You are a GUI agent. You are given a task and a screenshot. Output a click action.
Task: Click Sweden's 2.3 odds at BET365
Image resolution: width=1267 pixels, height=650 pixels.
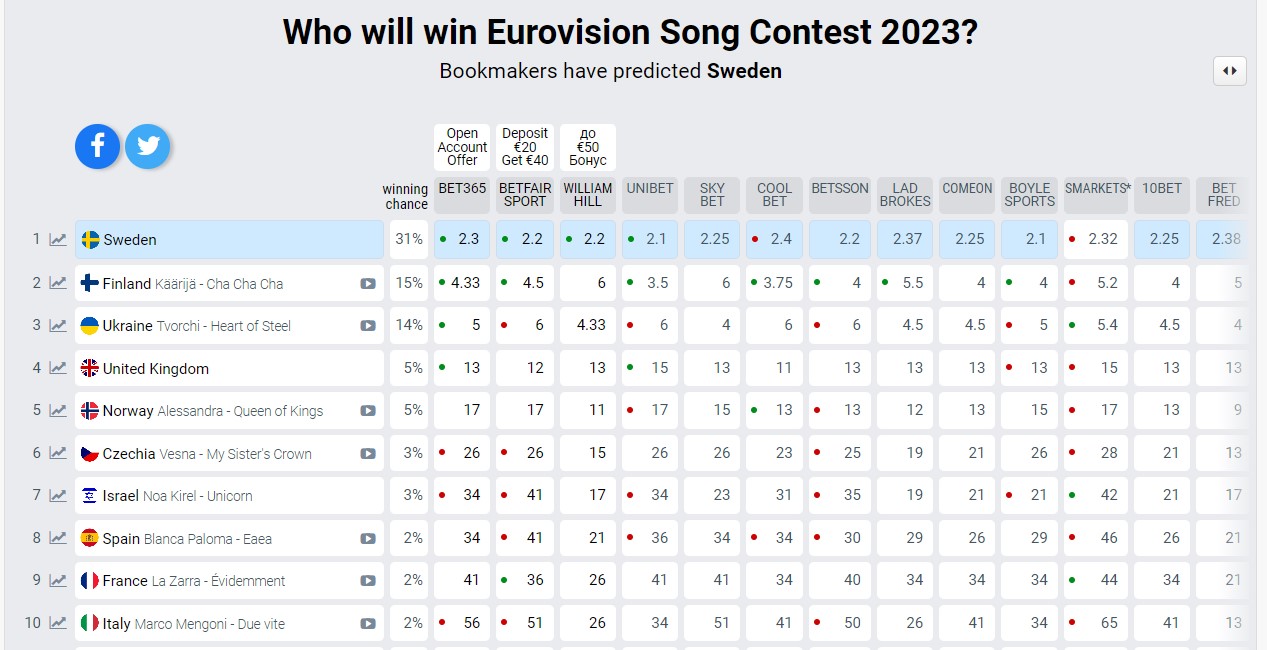coord(462,240)
